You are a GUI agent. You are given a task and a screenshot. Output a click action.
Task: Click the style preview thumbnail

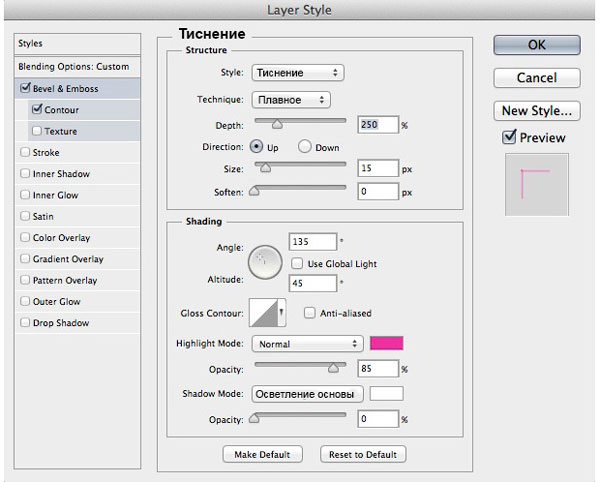536,184
